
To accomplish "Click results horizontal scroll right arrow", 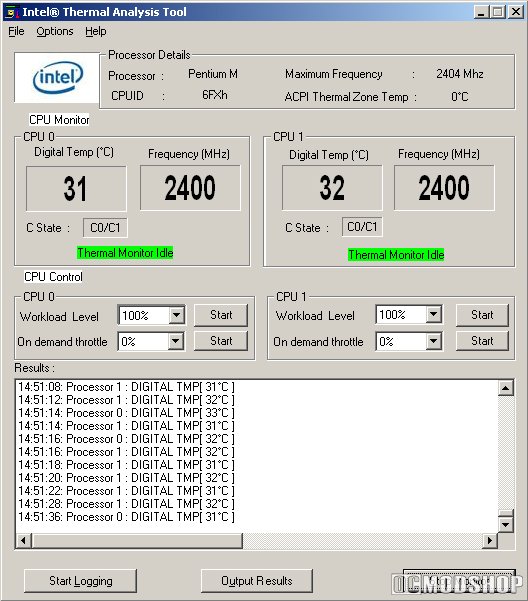I will 489,540.
